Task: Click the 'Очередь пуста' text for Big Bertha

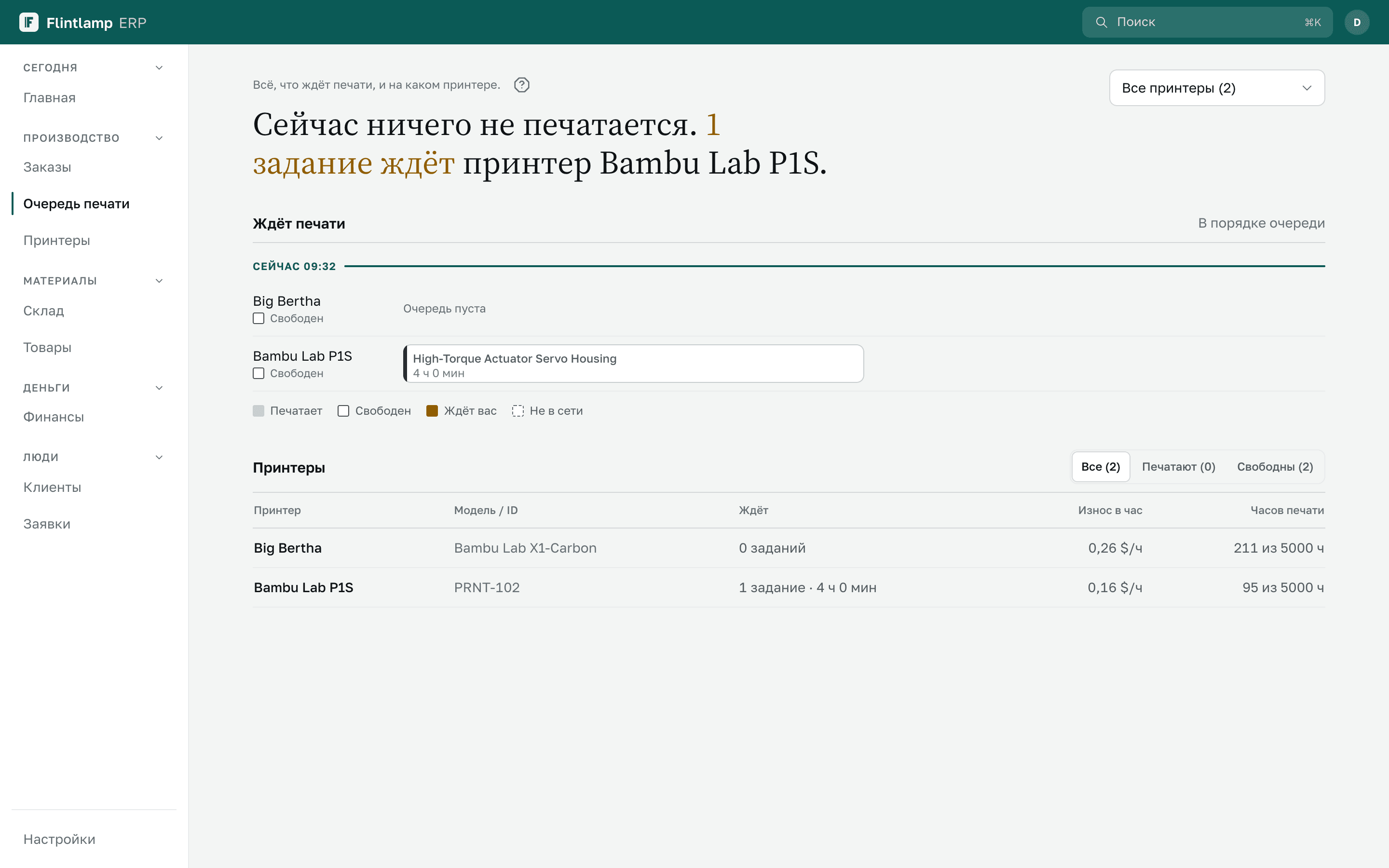Action: point(444,309)
